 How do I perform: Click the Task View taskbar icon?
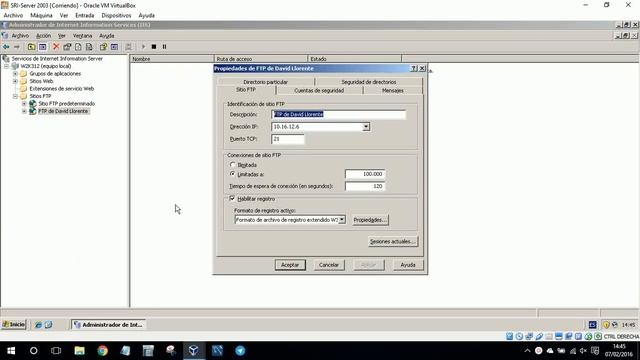[56, 351]
